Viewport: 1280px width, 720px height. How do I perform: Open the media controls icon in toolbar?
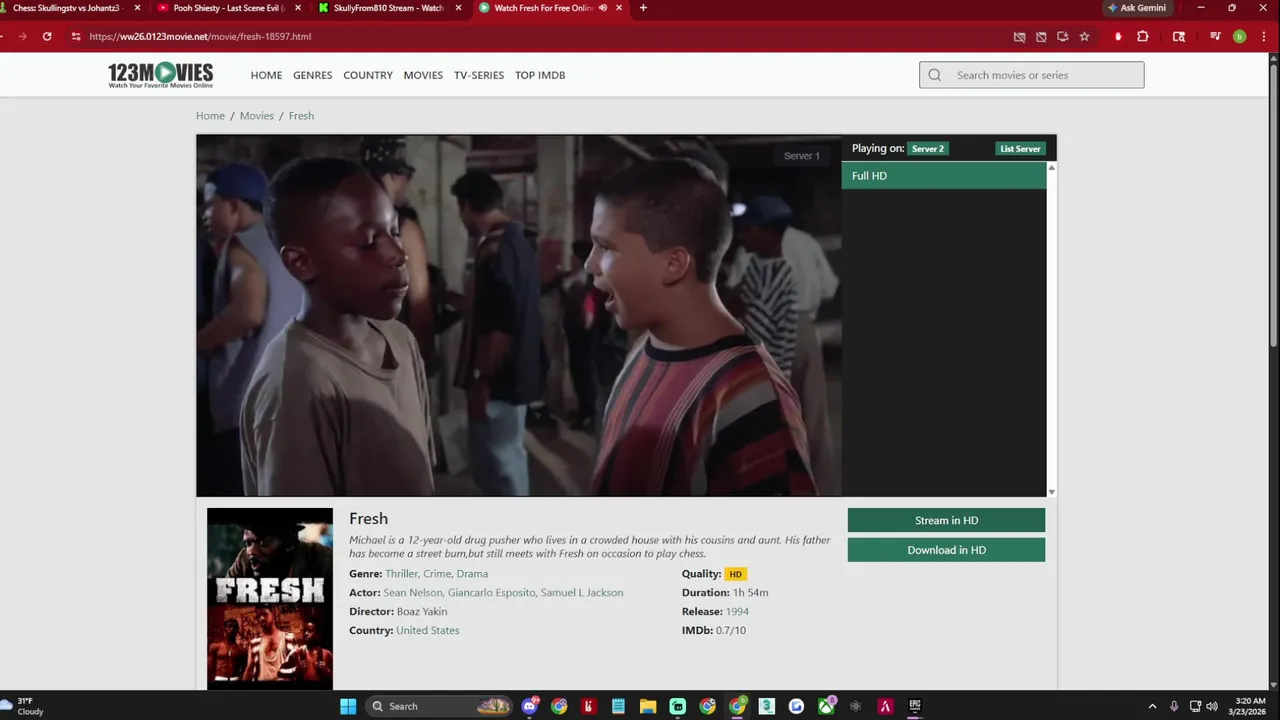tap(1215, 36)
